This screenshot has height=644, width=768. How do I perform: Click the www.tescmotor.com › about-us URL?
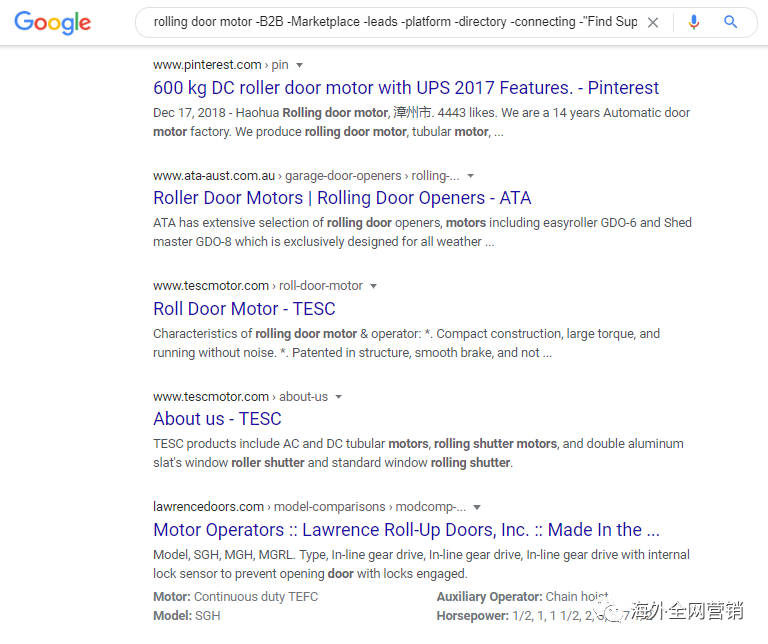click(240, 396)
